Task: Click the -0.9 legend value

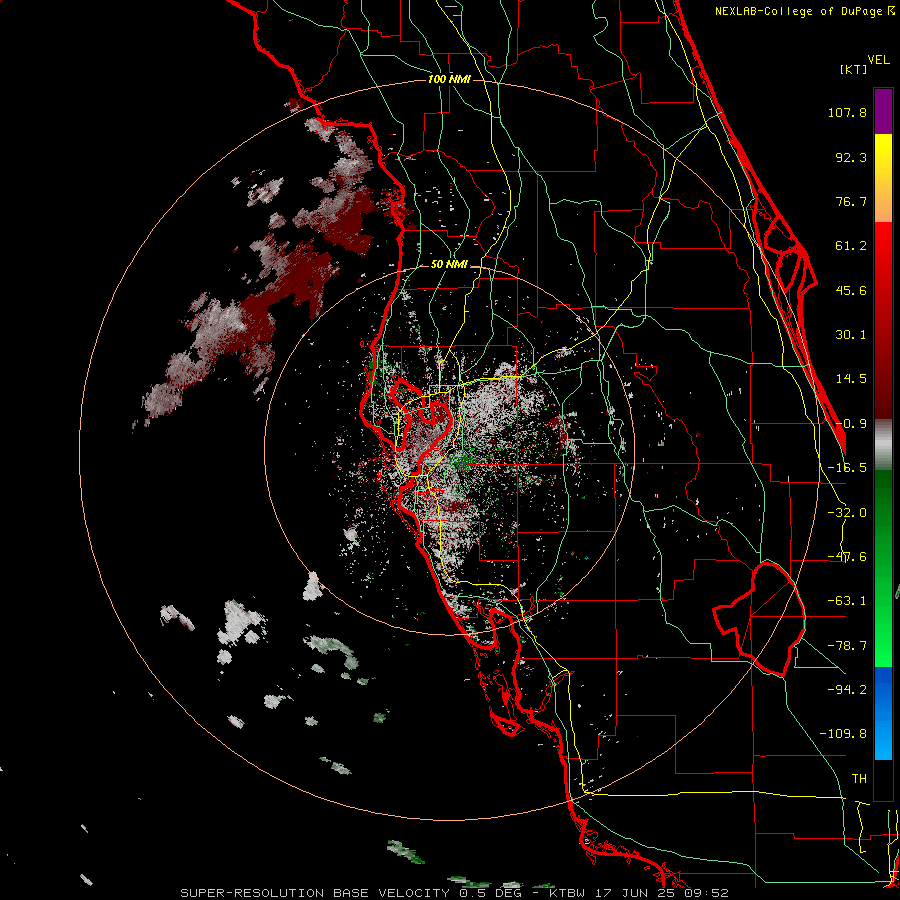Action: click(x=851, y=424)
